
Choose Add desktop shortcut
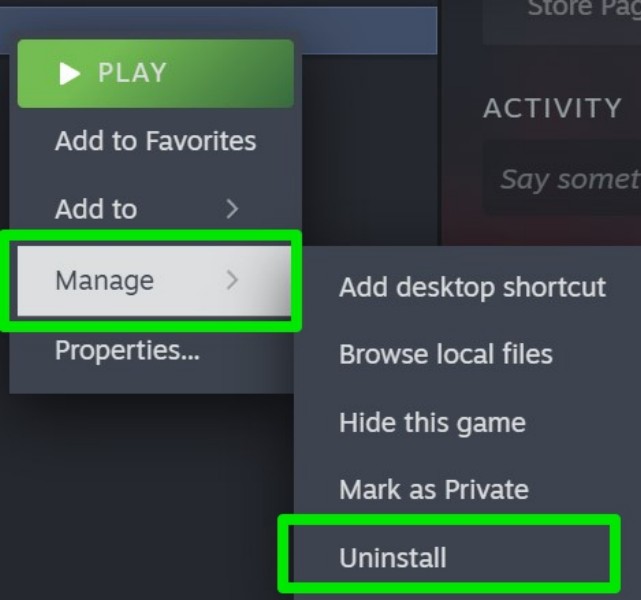[x=472, y=288]
